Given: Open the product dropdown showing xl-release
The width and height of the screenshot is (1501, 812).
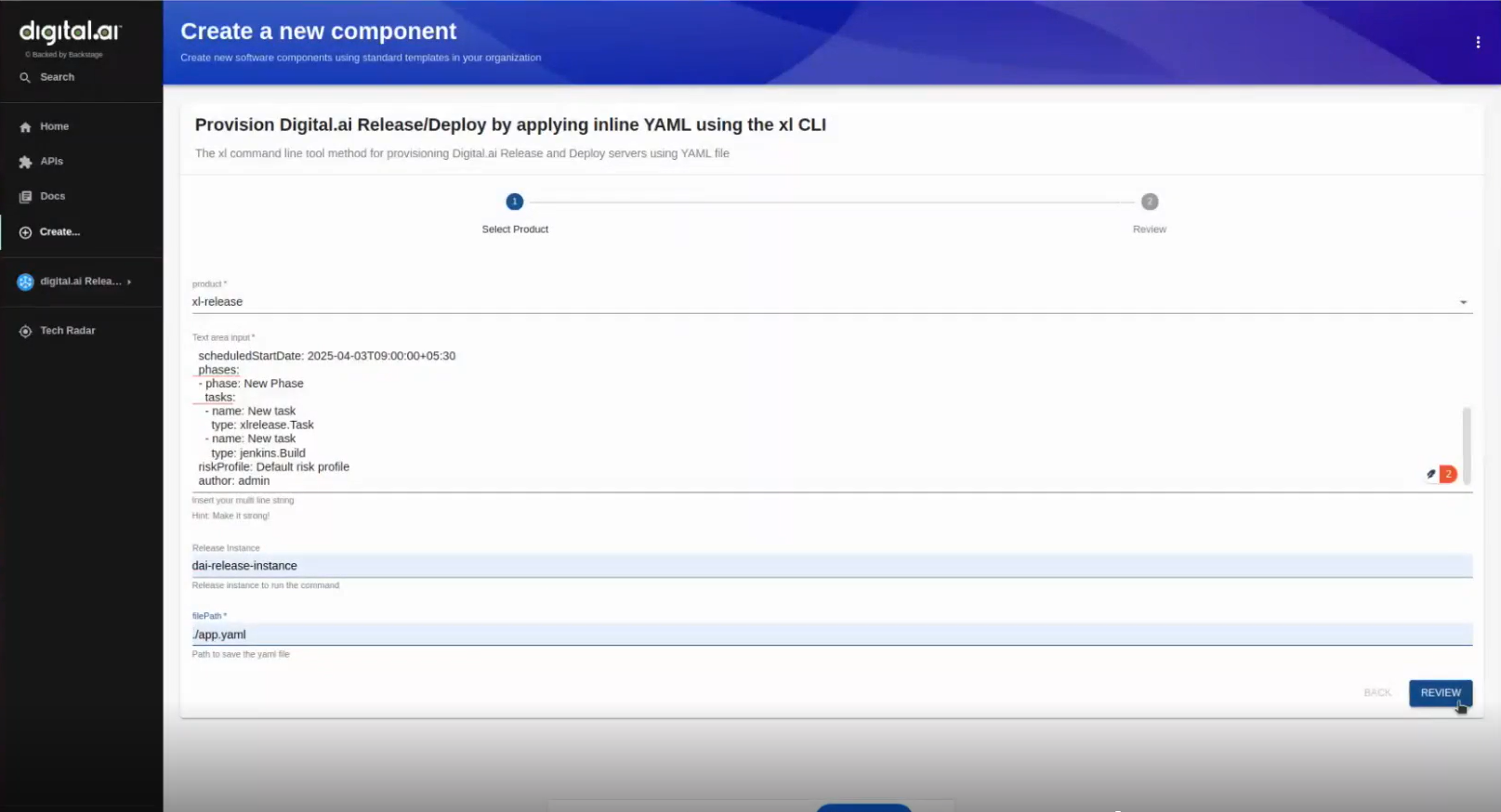Looking at the screenshot, I should point(832,302).
